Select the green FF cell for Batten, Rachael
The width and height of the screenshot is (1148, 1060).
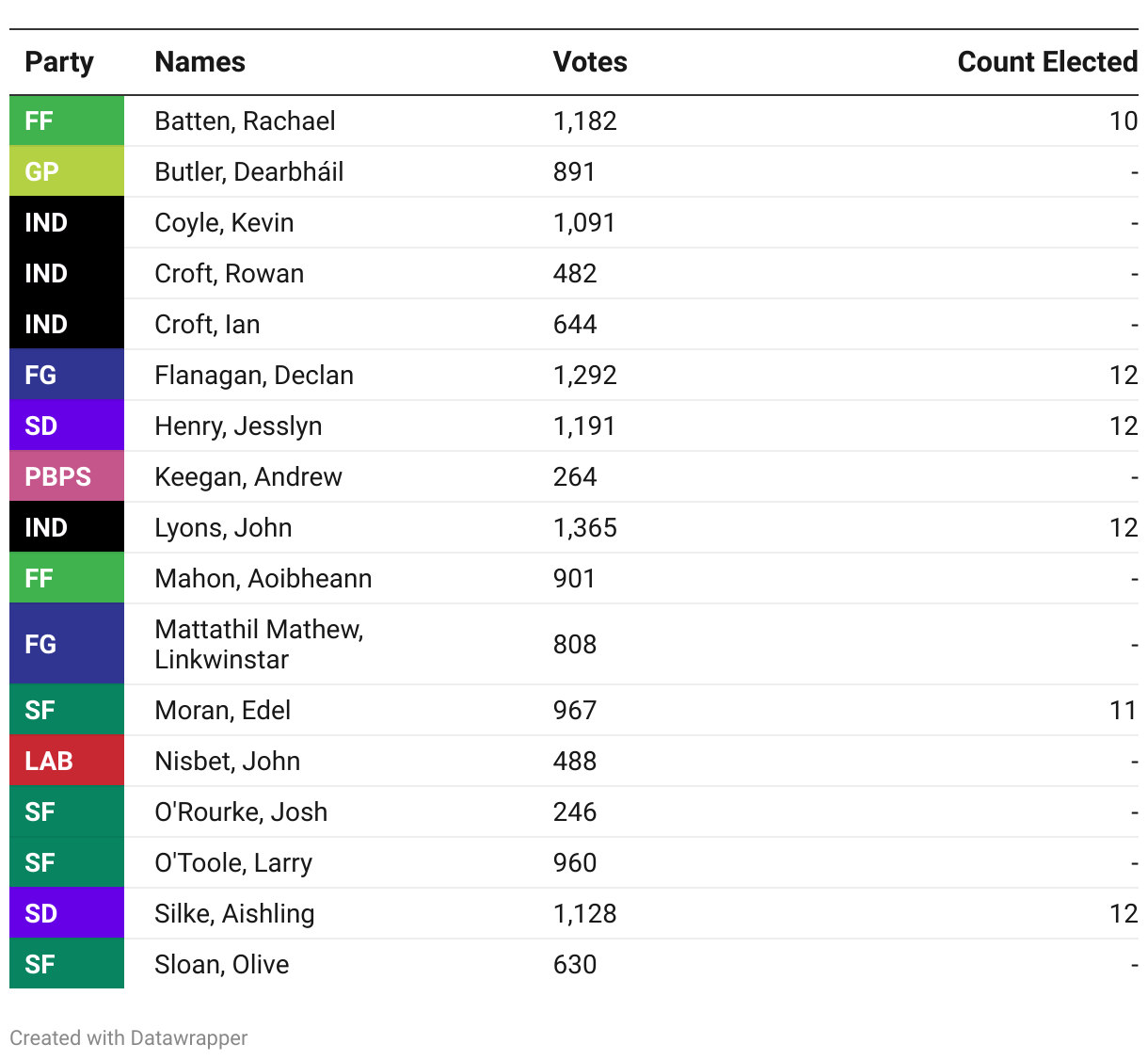click(67, 120)
